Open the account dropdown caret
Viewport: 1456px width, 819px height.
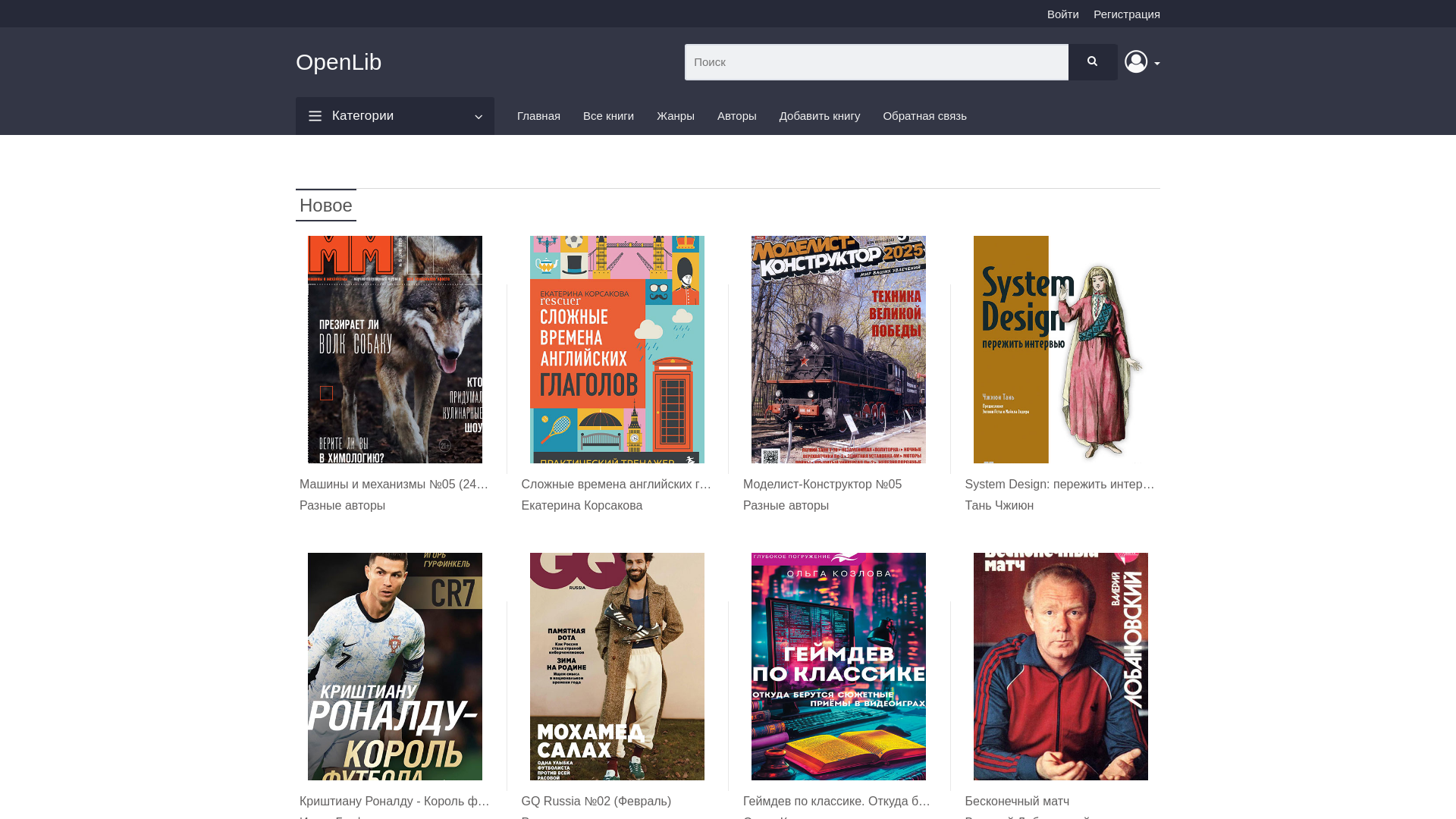(x=1156, y=64)
